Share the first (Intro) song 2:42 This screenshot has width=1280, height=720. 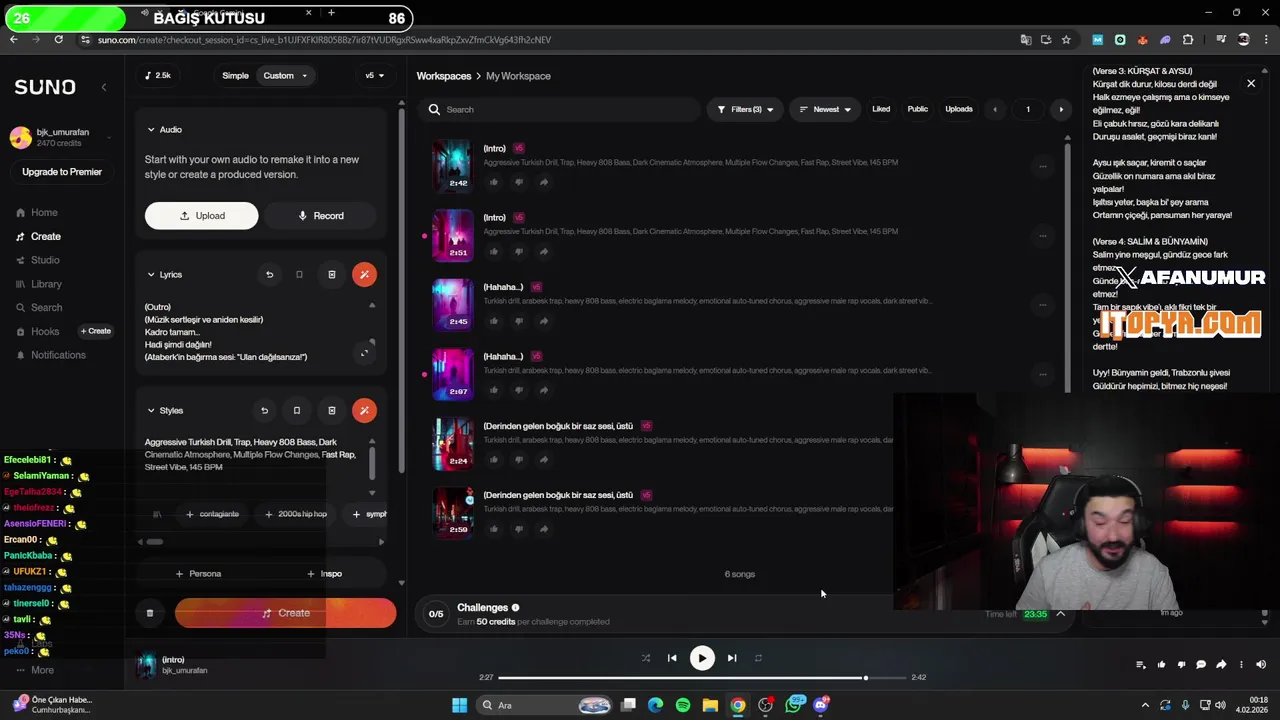click(543, 182)
